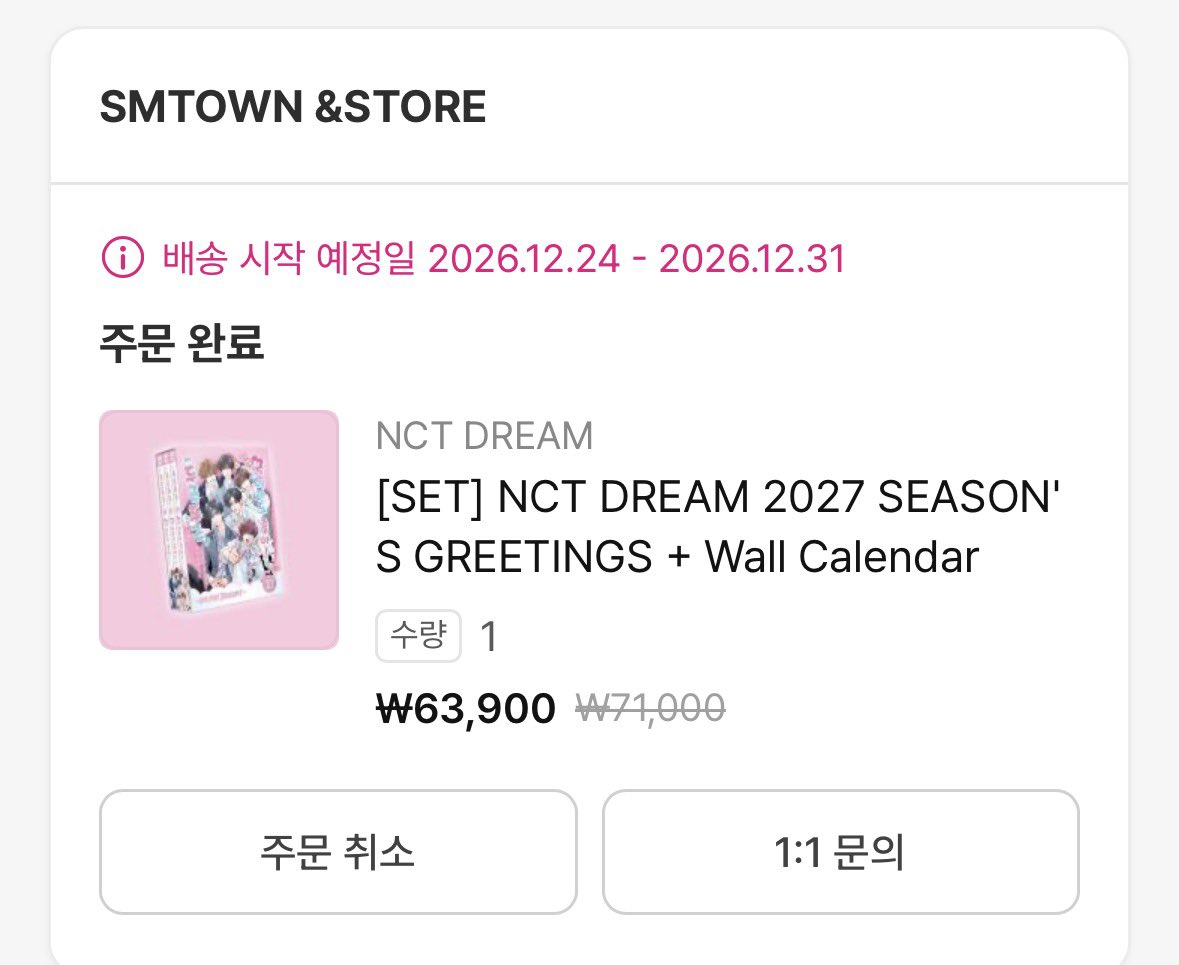Open the 1:1 문의 inquiry button
The height and width of the screenshot is (965, 1179).
[x=841, y=852]
